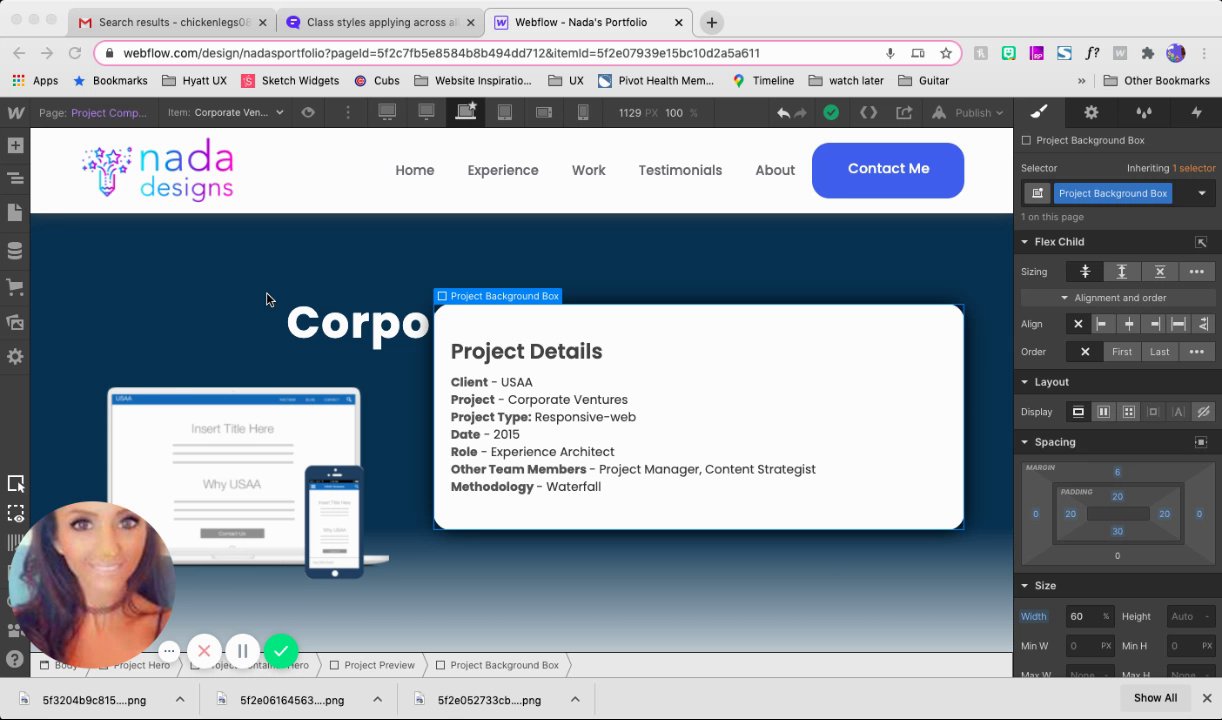Select the Style Manager droplets tab
Image resolution: width=1222 pixels, height=720 pixels.
1144,113
